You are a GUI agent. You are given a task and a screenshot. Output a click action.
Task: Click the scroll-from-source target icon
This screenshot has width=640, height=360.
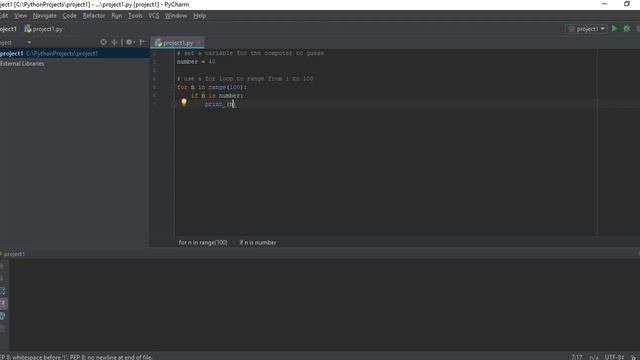(103, 42)
